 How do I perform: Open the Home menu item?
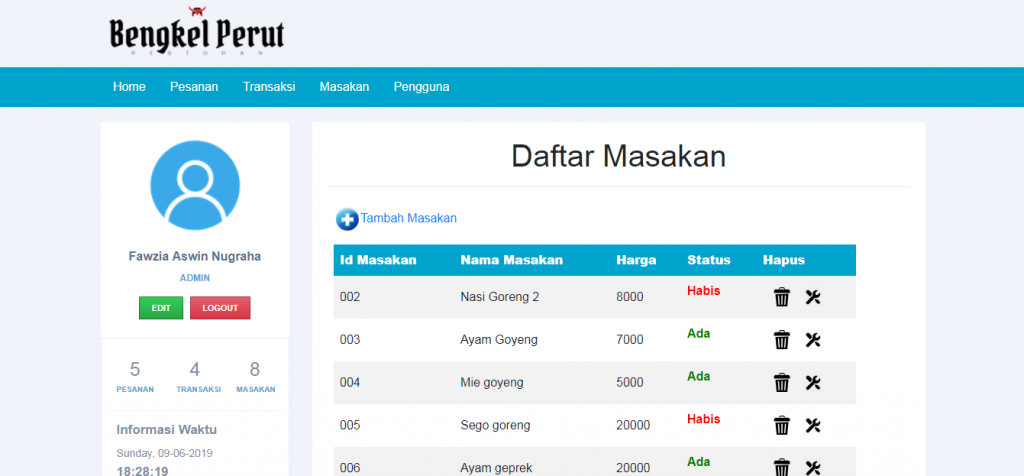click(129, 87)
